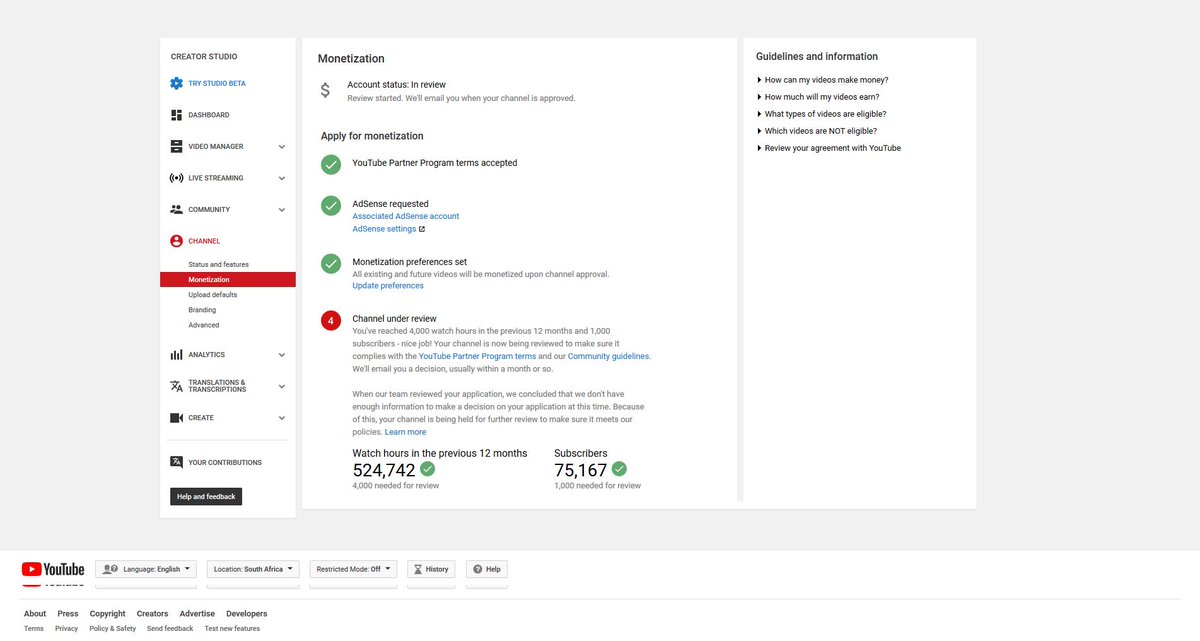The width and height of the screenshot is (1200, 641).
Task: Expand the Live Streaming section chevron
Action: (x=282, y=178)
